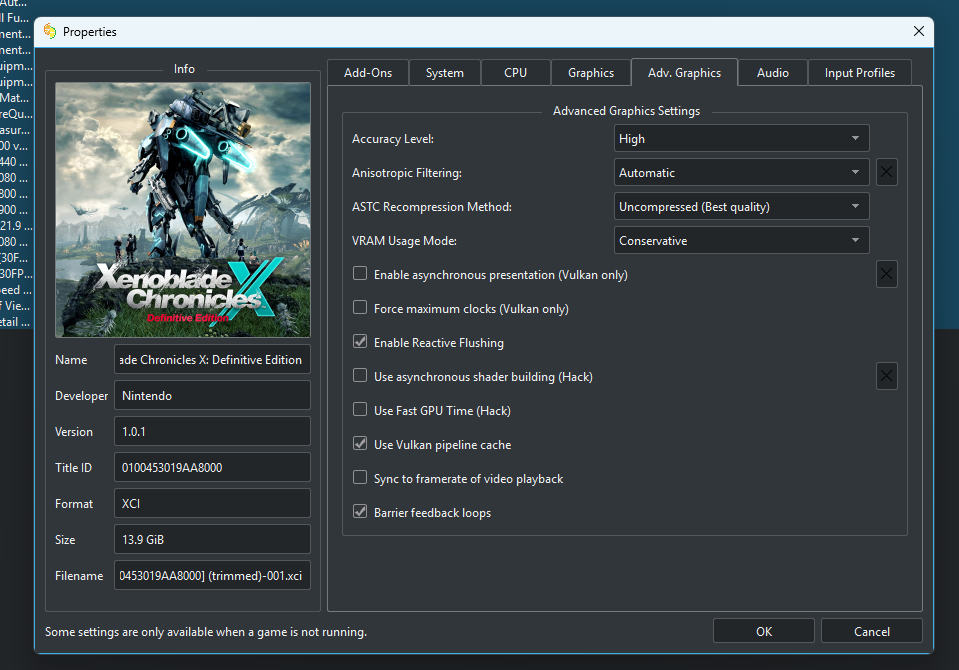
Task: Click the Version field showing 1.0.1
Action: point(212,431)
